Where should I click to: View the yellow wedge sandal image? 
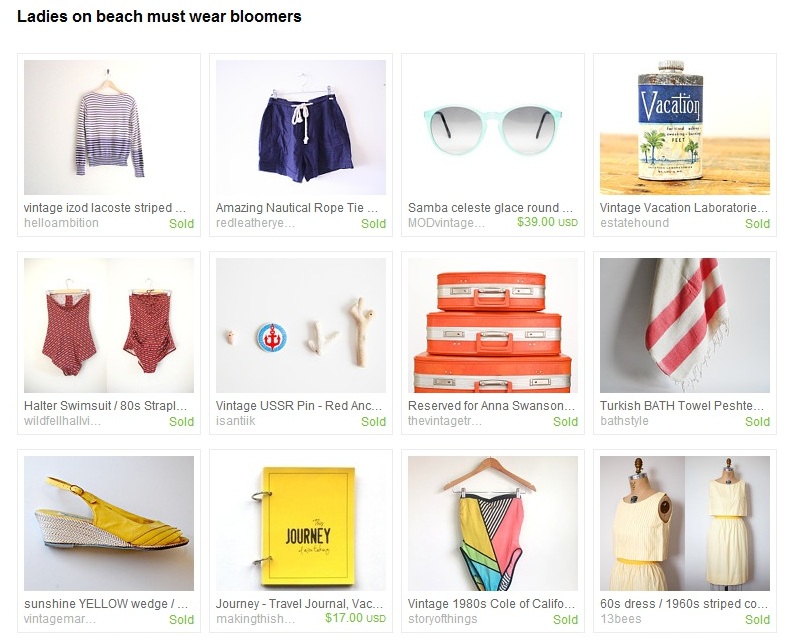pos(109,523)
